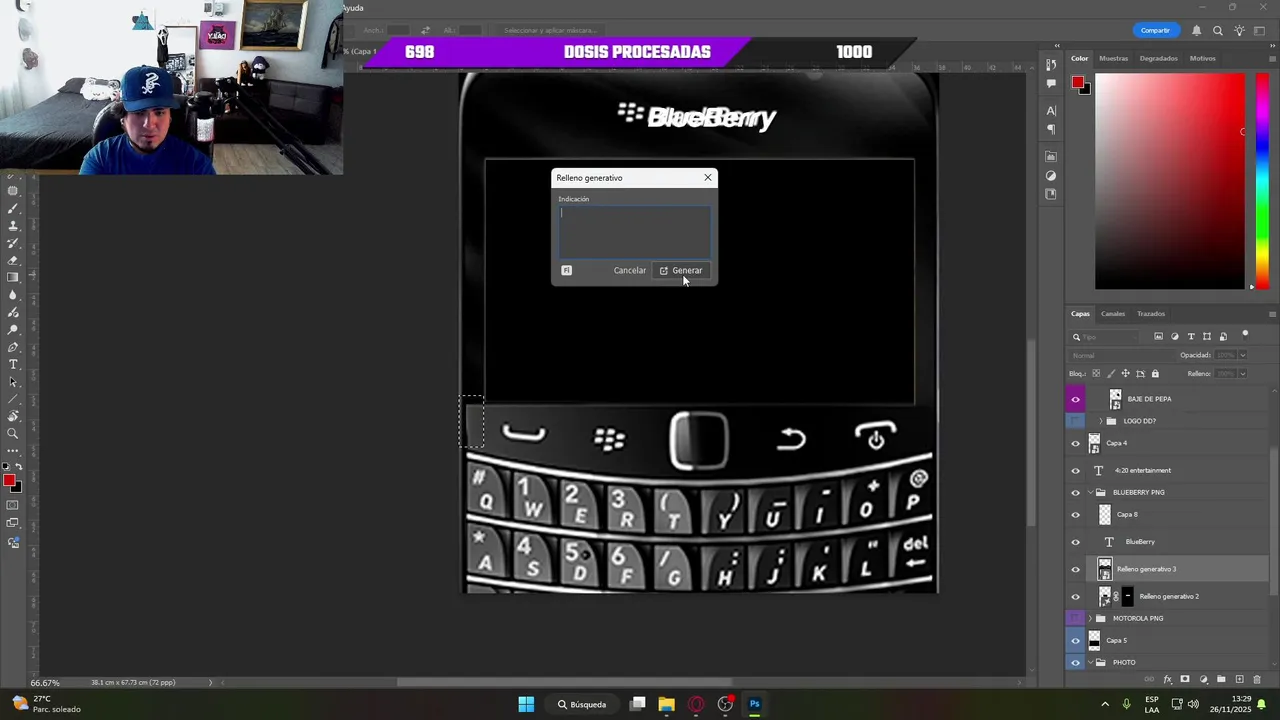Switch to the Motivos tab
This screenshot has width=1280, height=720.
[x=1203, y=58]
